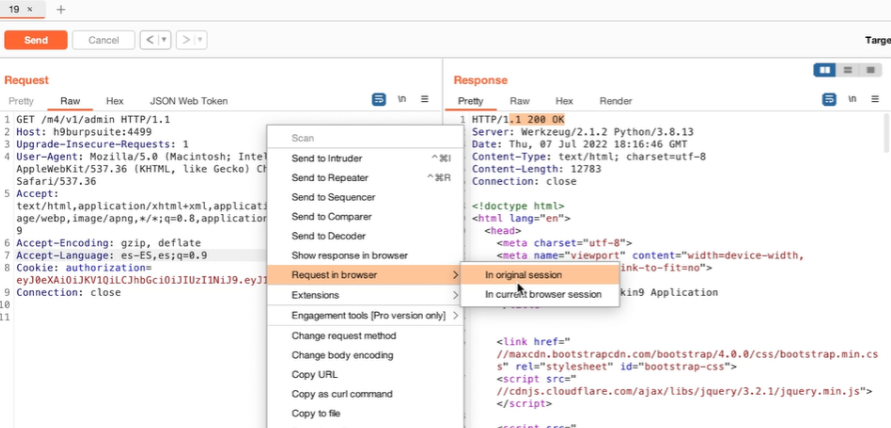Switch Request view to Hex tab

(x=115, y=101)
